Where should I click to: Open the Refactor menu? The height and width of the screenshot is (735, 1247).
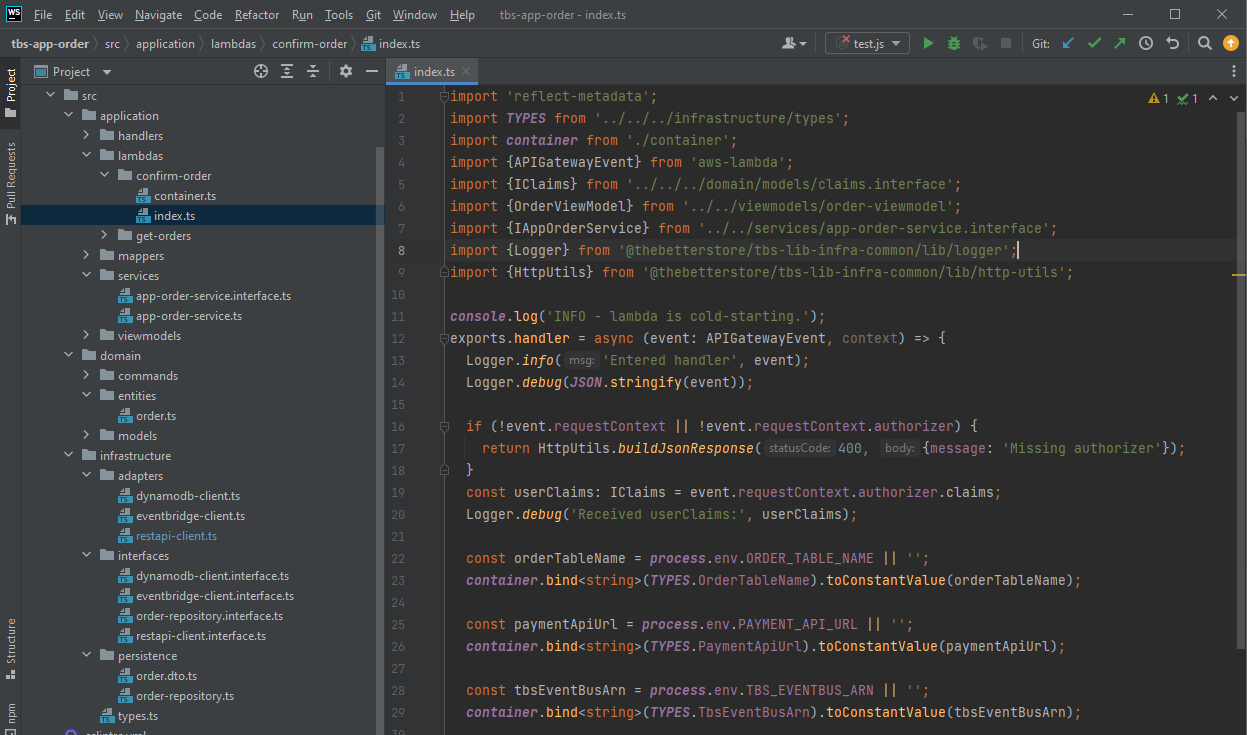click(x=257, y=15)
